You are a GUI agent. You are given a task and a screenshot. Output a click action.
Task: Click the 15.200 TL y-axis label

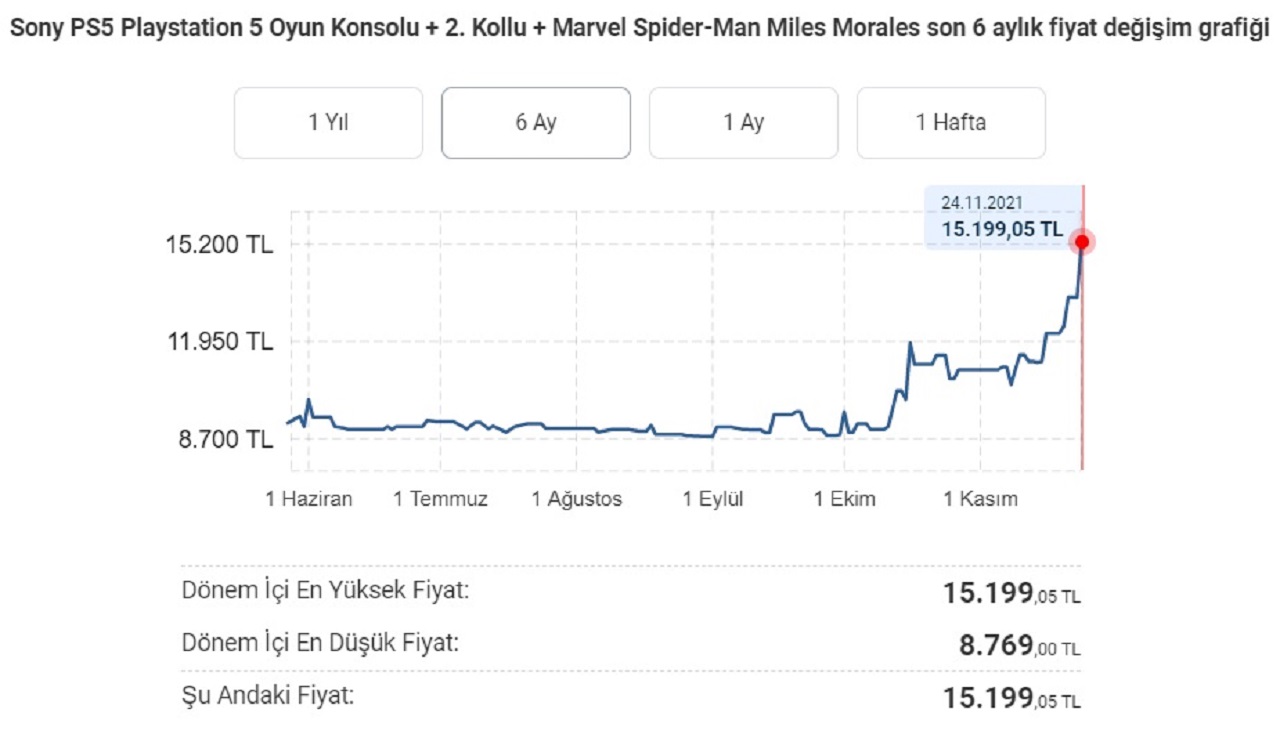[x=219, y=244]
